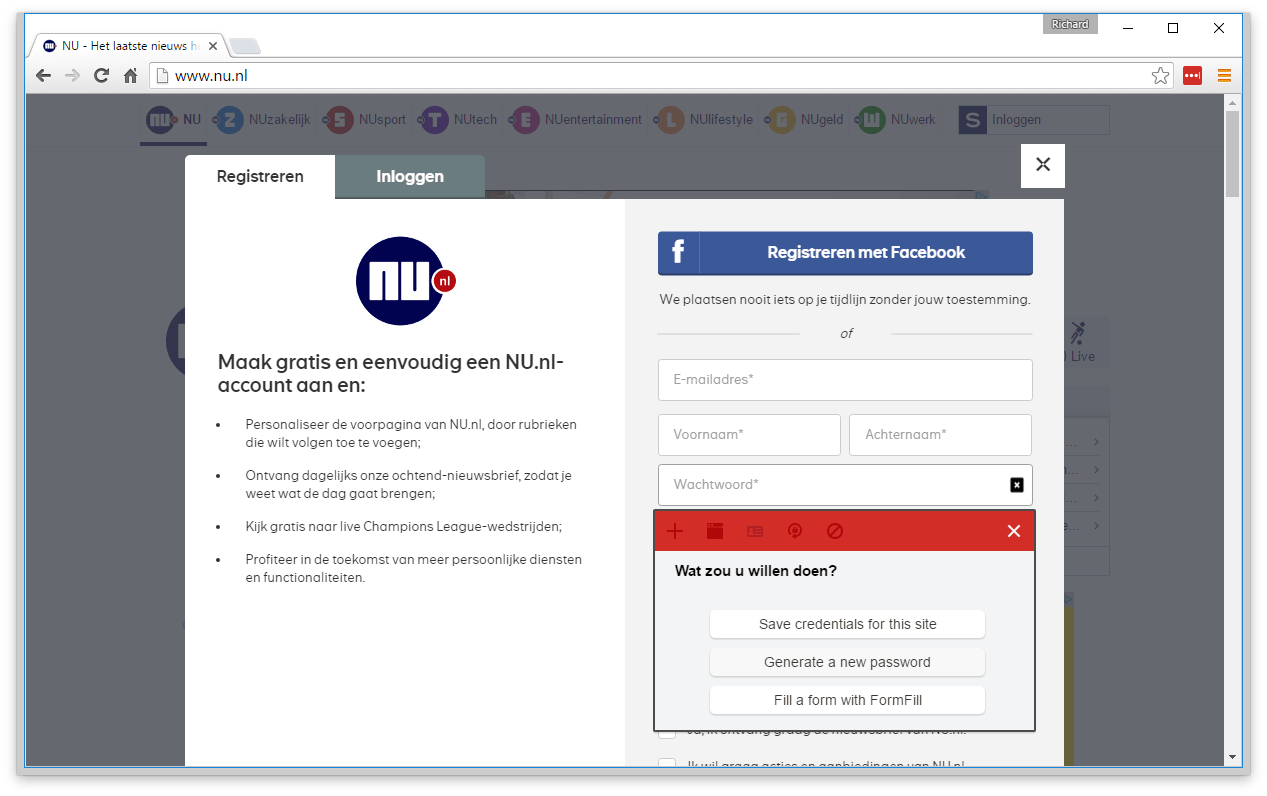Viewport: 1267px width, 796px height.
Task: Open a new browser tab
Action: [x=245, y=46]
